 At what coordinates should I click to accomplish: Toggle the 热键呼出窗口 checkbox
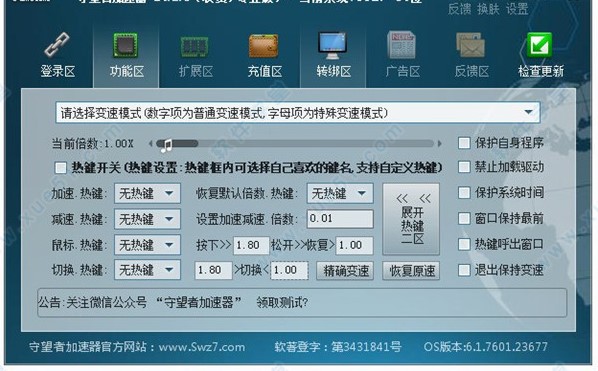click(464, 244)
